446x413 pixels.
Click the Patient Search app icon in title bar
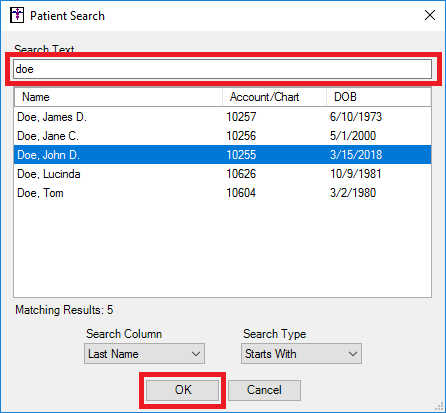17,15
